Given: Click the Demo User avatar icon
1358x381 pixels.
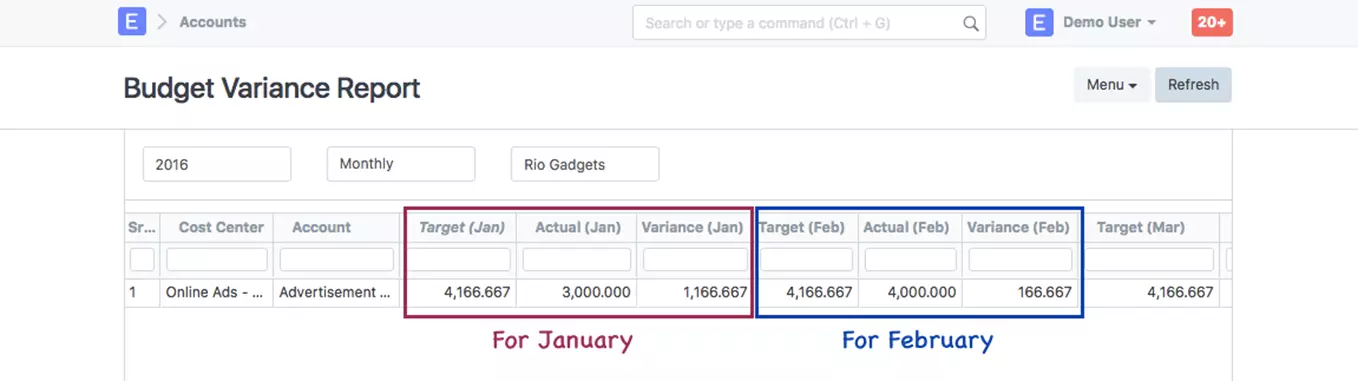Looking at the screenshot, I should pyautogui.click(x=1039, y=22).
